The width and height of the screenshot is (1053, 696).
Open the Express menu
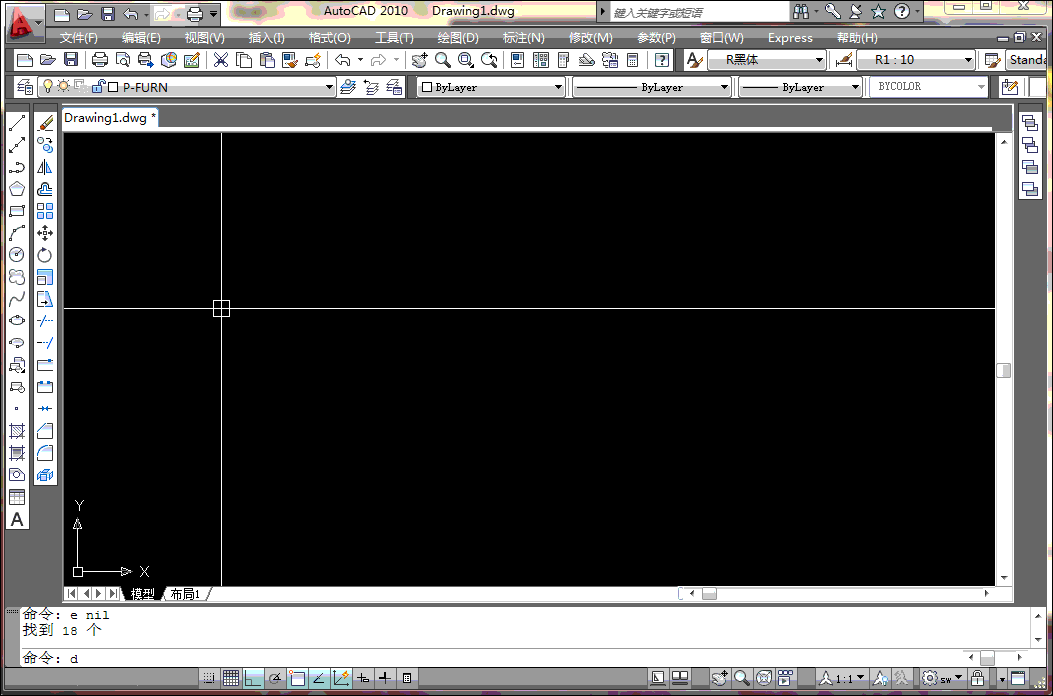(790, 38)
